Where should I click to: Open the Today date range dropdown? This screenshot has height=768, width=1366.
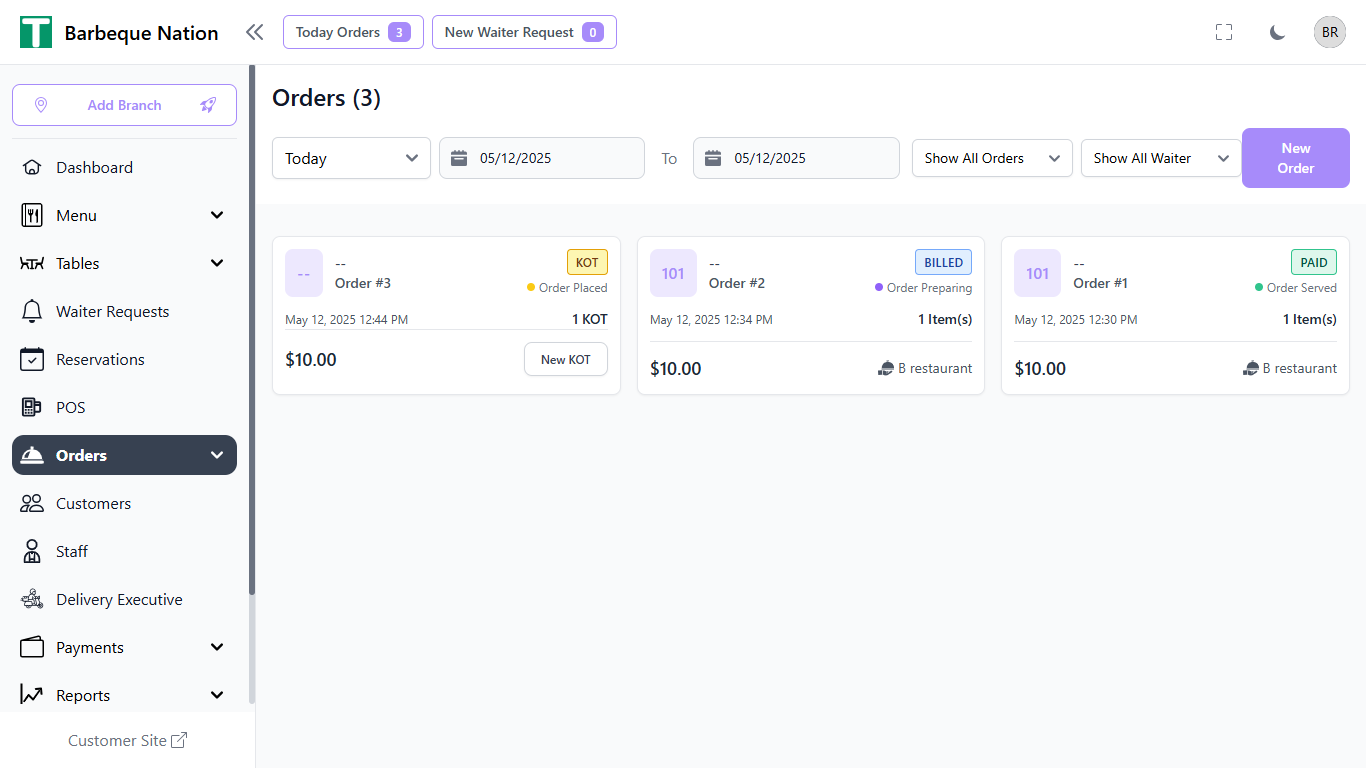[x=351, y=158]
